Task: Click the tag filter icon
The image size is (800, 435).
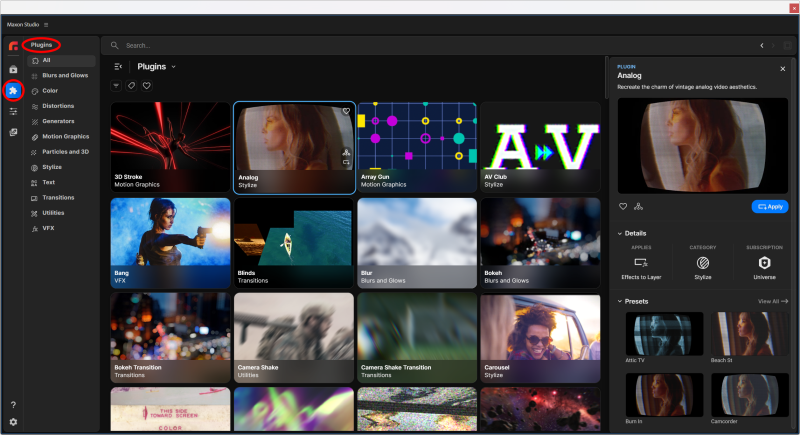Action: [132, 86]
